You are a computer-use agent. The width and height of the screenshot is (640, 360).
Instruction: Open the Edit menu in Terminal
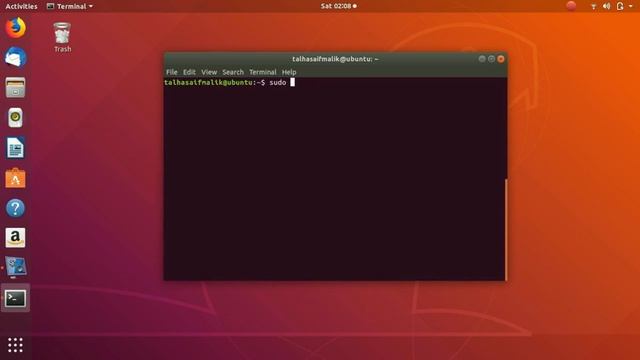[189, 72]
